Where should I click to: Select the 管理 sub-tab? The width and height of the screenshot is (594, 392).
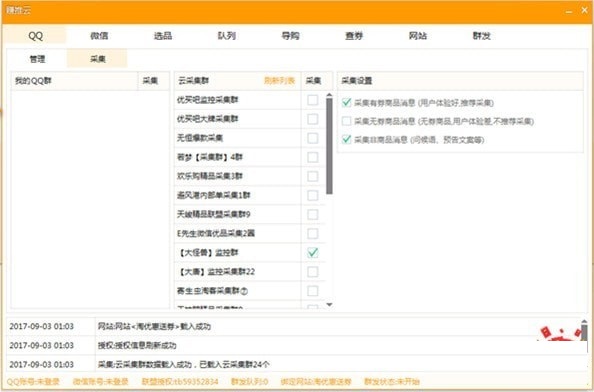[x=37, y=59]
